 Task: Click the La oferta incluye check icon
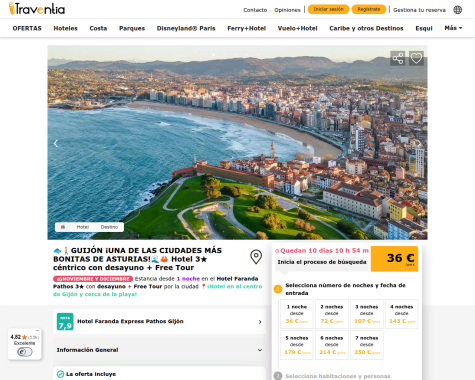coord(60,374)
